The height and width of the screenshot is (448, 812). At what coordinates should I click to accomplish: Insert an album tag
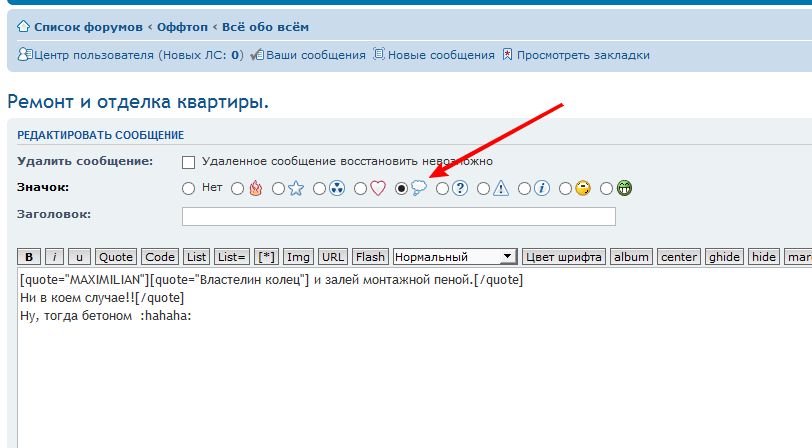pyautogui.click(x=631, y=257)
